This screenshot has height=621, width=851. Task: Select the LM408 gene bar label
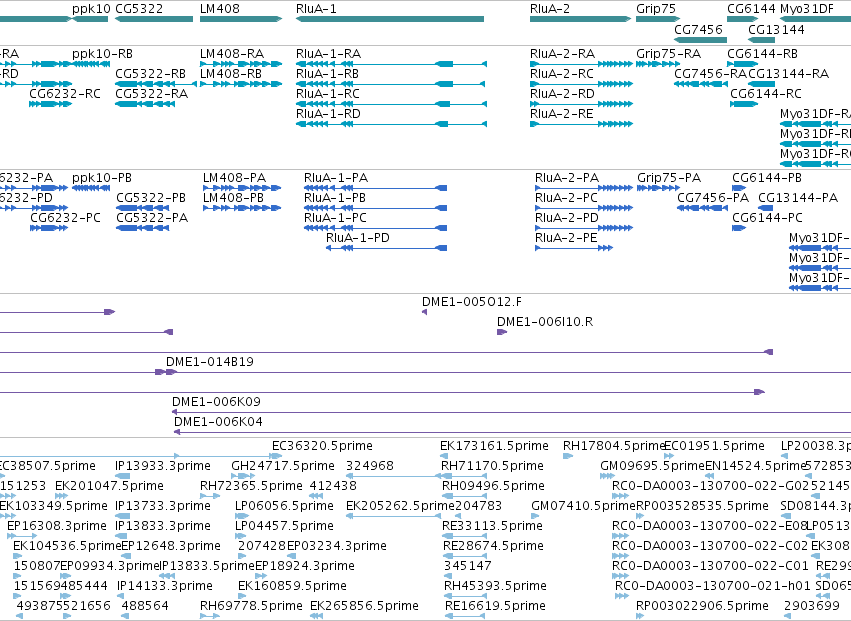pos(220,9)
